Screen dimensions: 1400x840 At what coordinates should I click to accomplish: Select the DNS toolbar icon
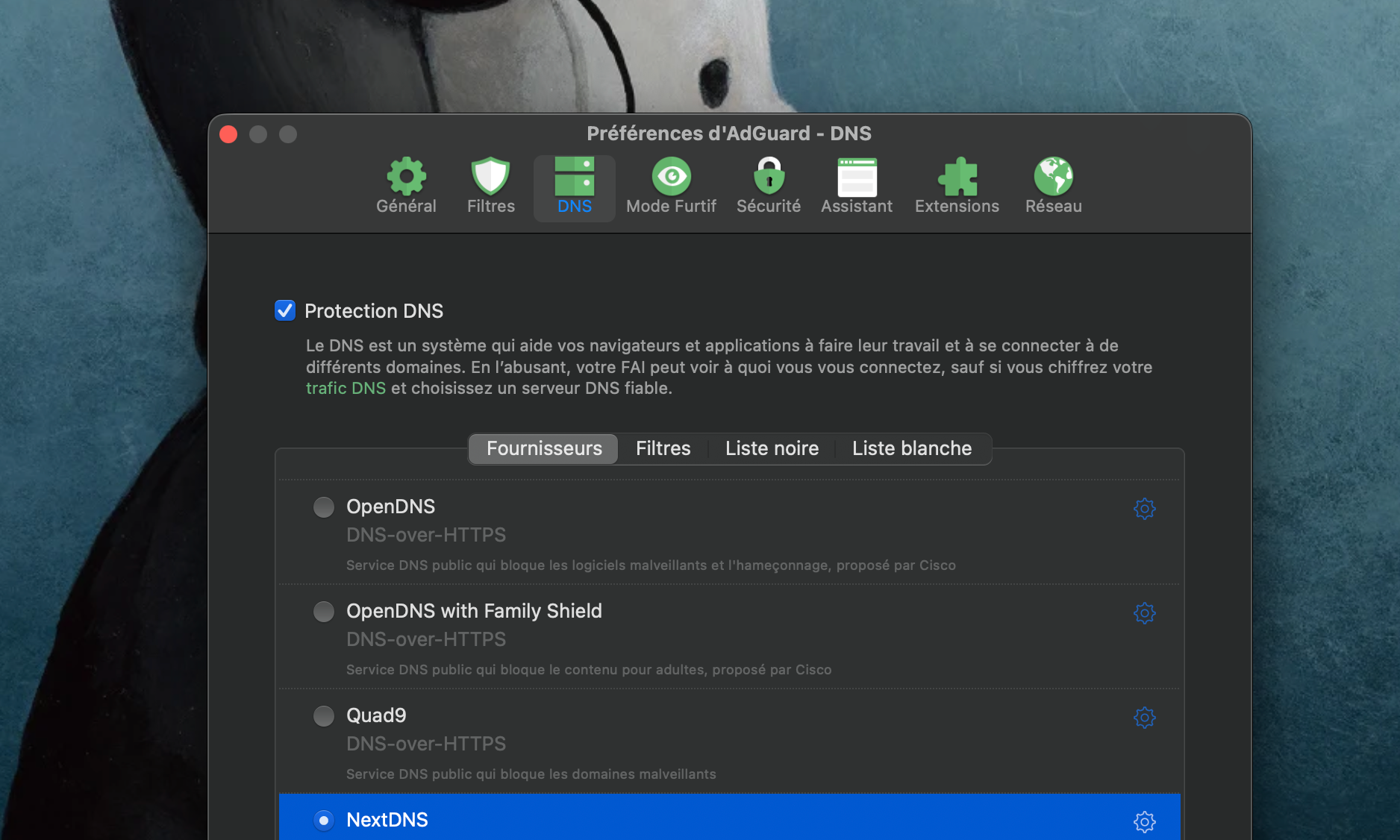574,187
